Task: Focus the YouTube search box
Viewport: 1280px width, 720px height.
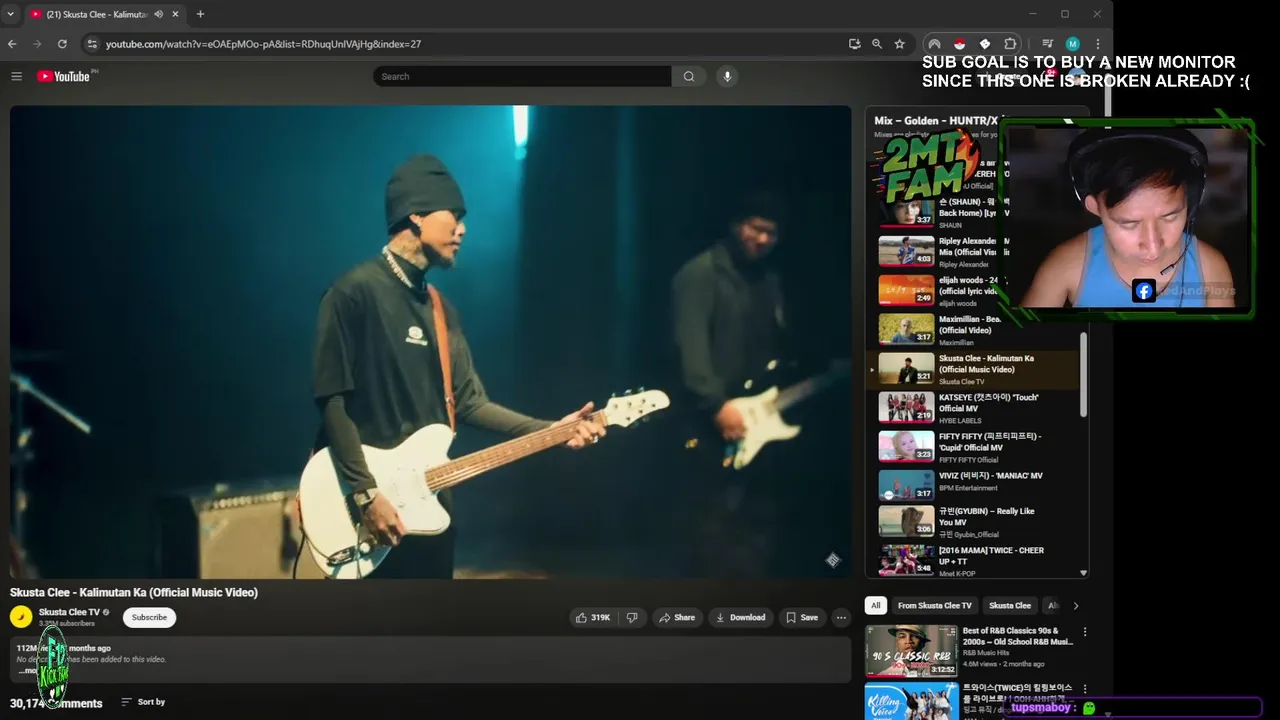Action: coord(522,76)
